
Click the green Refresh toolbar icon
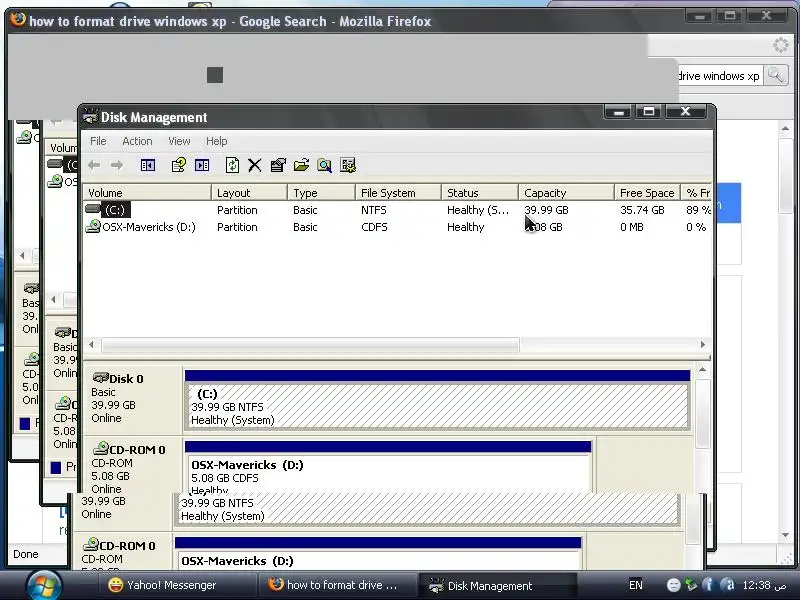point(232,165)
